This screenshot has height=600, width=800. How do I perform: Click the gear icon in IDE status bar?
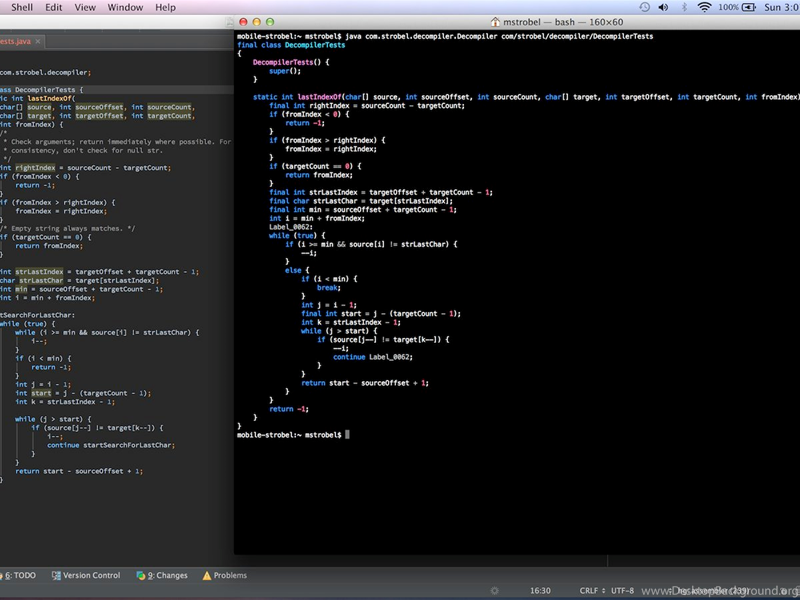[494, 590]
